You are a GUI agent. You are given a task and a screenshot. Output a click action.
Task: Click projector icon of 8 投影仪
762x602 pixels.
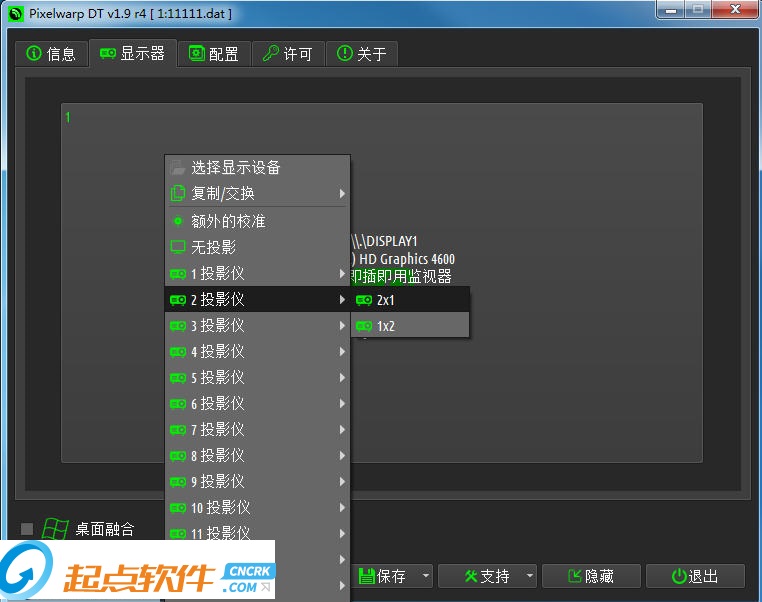[x=178, y=456]
